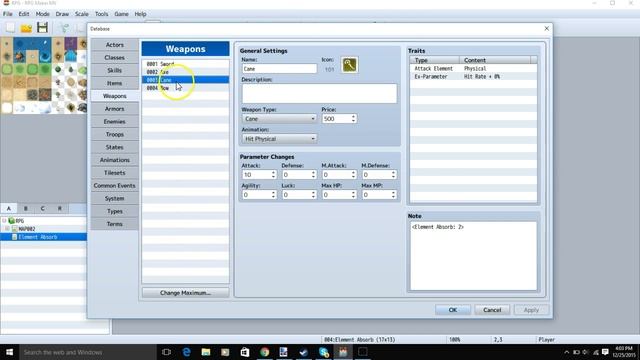Open the File menu
Viewport: 640px width, 360px height.
pos(7,14)
